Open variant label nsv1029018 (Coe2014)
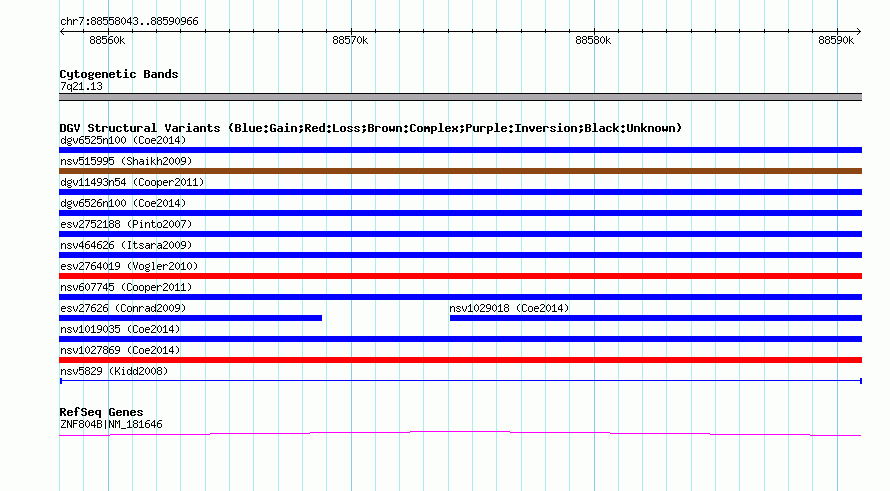This screenshot has height=491, width=890. (x=509, y=308)
